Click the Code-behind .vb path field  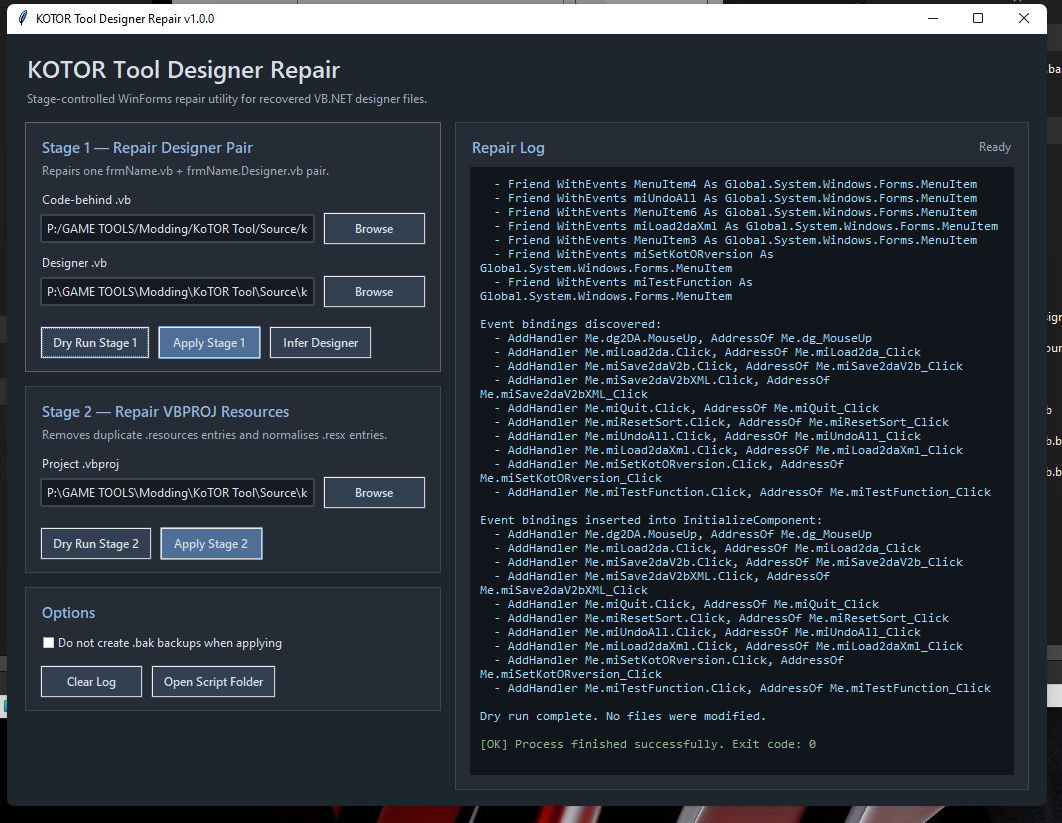[x=178, y=229]
